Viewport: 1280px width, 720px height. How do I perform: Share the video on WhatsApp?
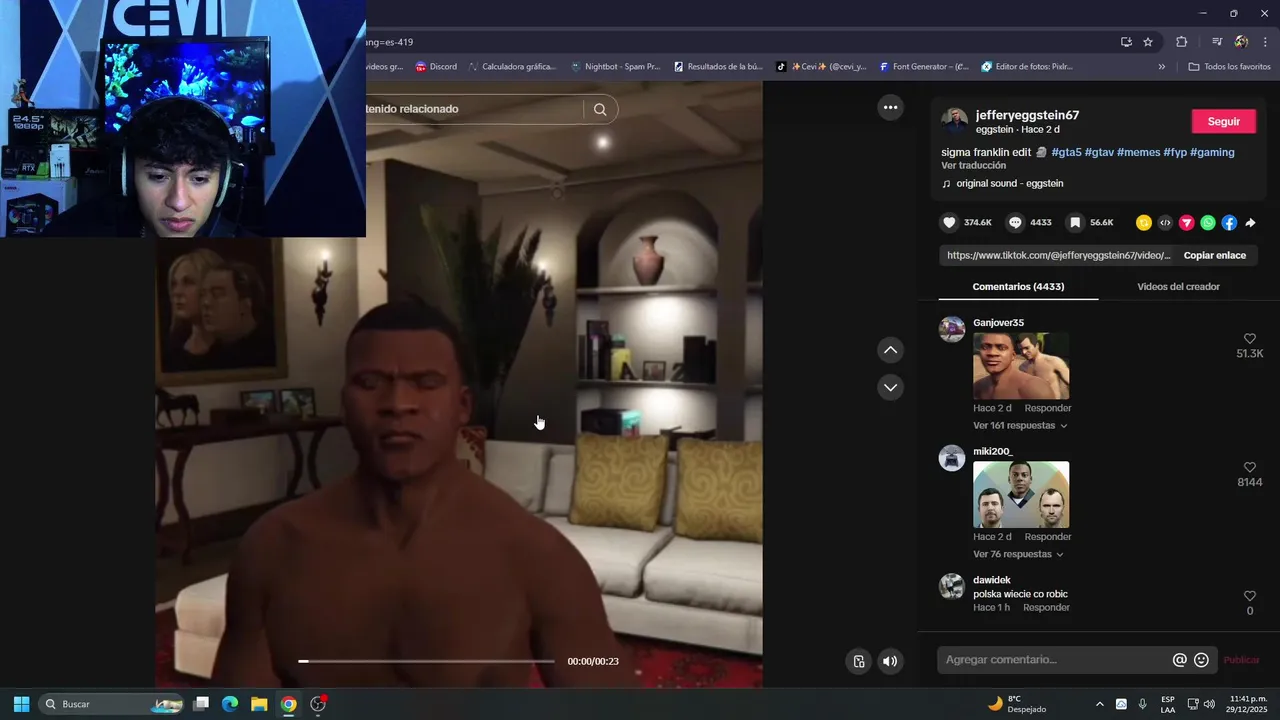(x=1208, y=223)
